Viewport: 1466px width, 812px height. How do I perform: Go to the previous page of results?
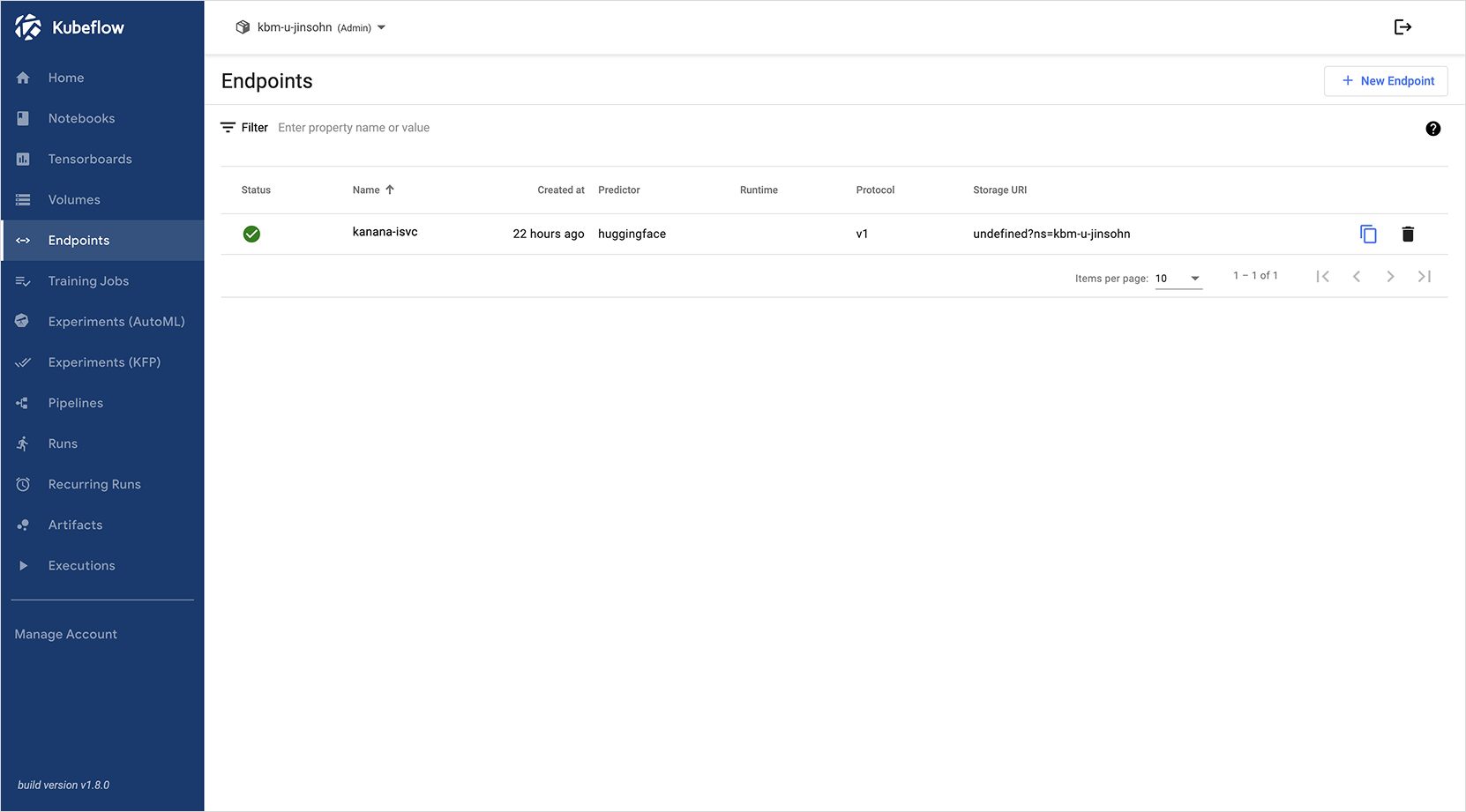click(x=1357, y=276)
